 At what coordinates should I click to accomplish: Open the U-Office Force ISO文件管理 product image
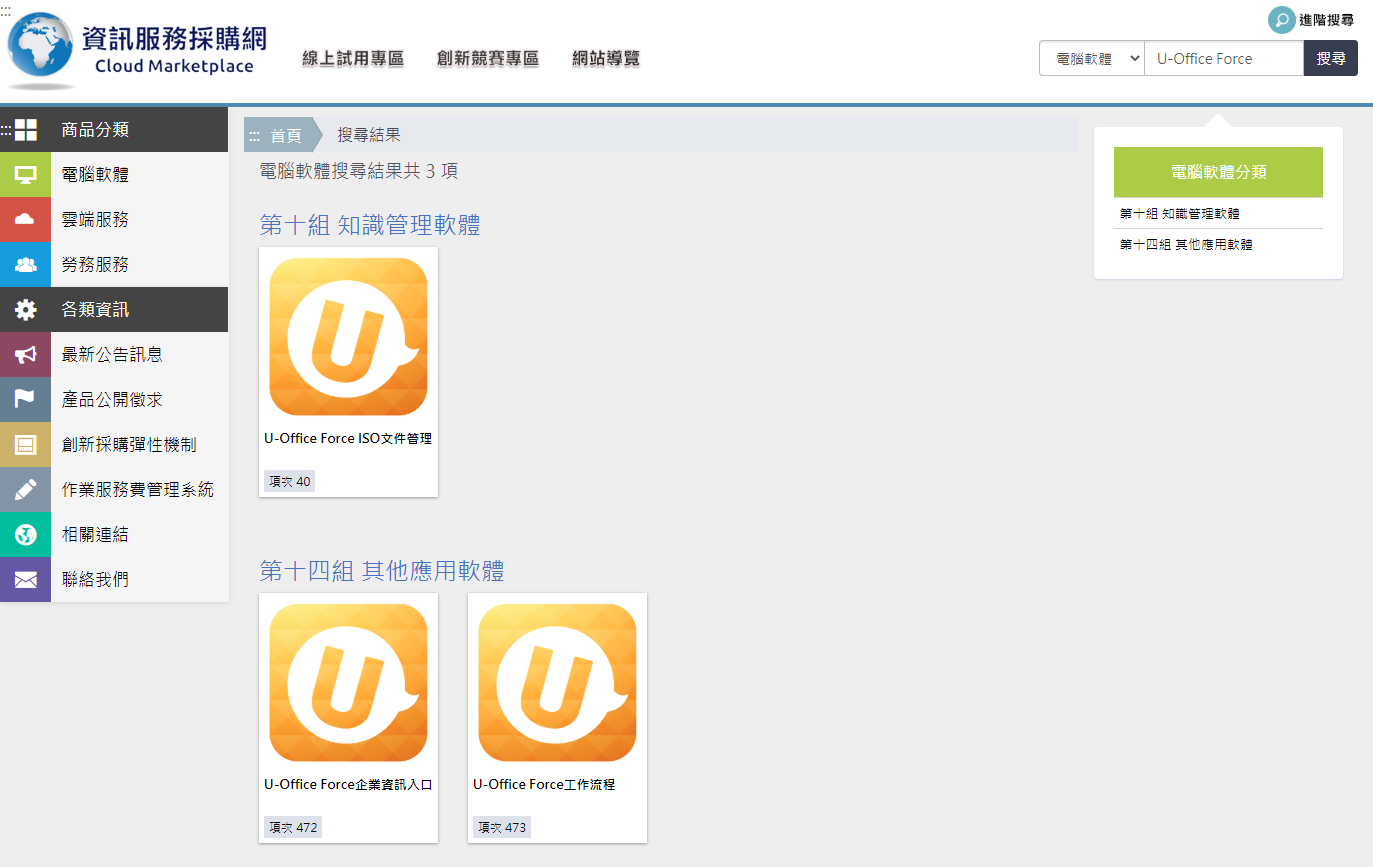pos(348,337)
